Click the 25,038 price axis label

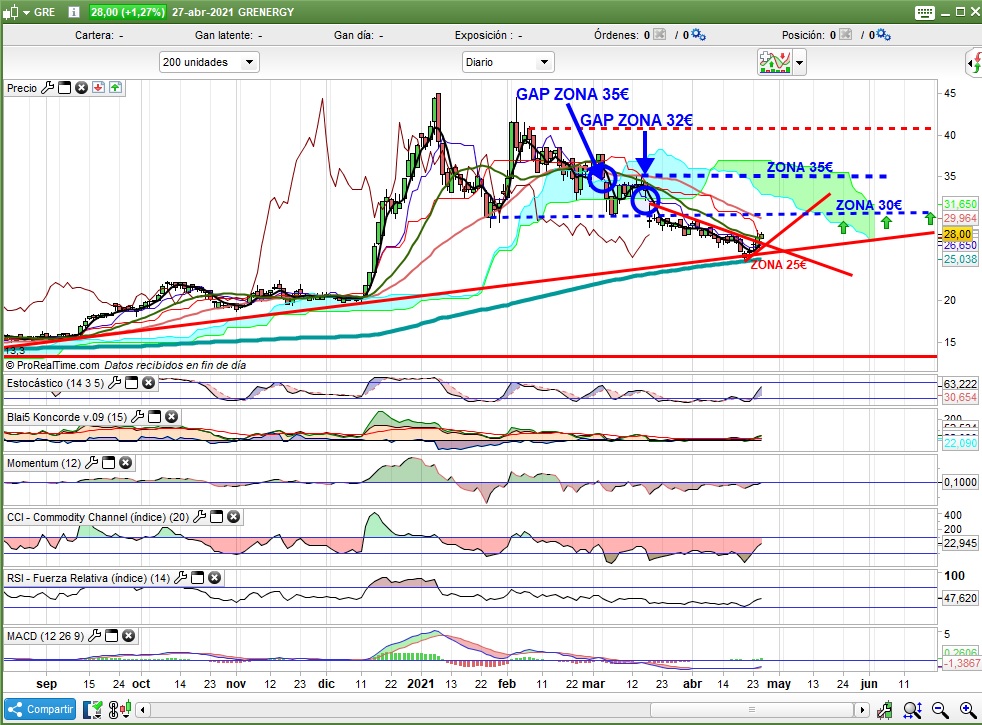tap(960, 259)
